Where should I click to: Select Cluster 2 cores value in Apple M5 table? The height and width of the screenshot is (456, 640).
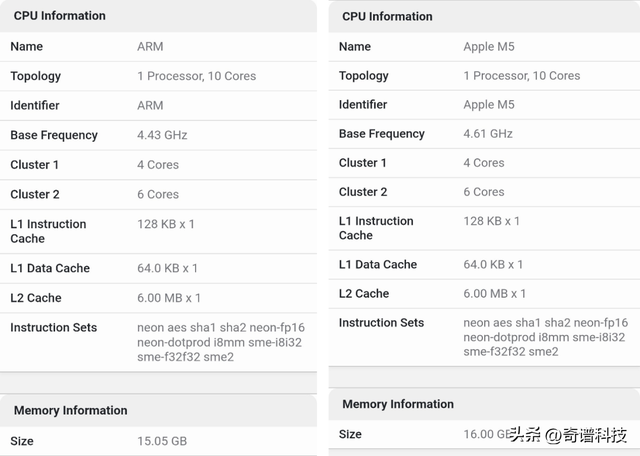[x=484, y=192]
